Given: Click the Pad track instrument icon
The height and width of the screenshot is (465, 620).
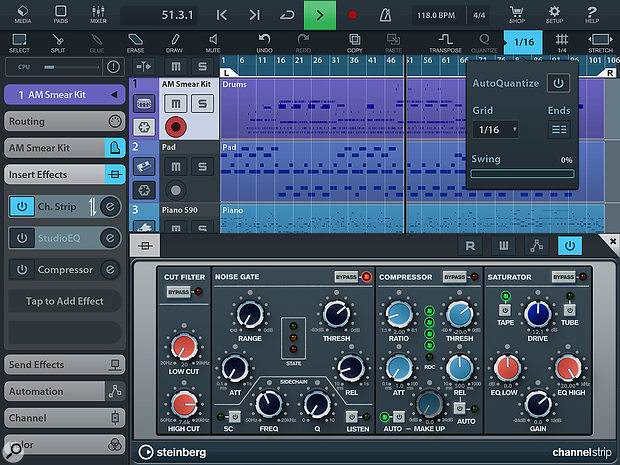Looking at the screenshot, I should (x=144, y=166).
